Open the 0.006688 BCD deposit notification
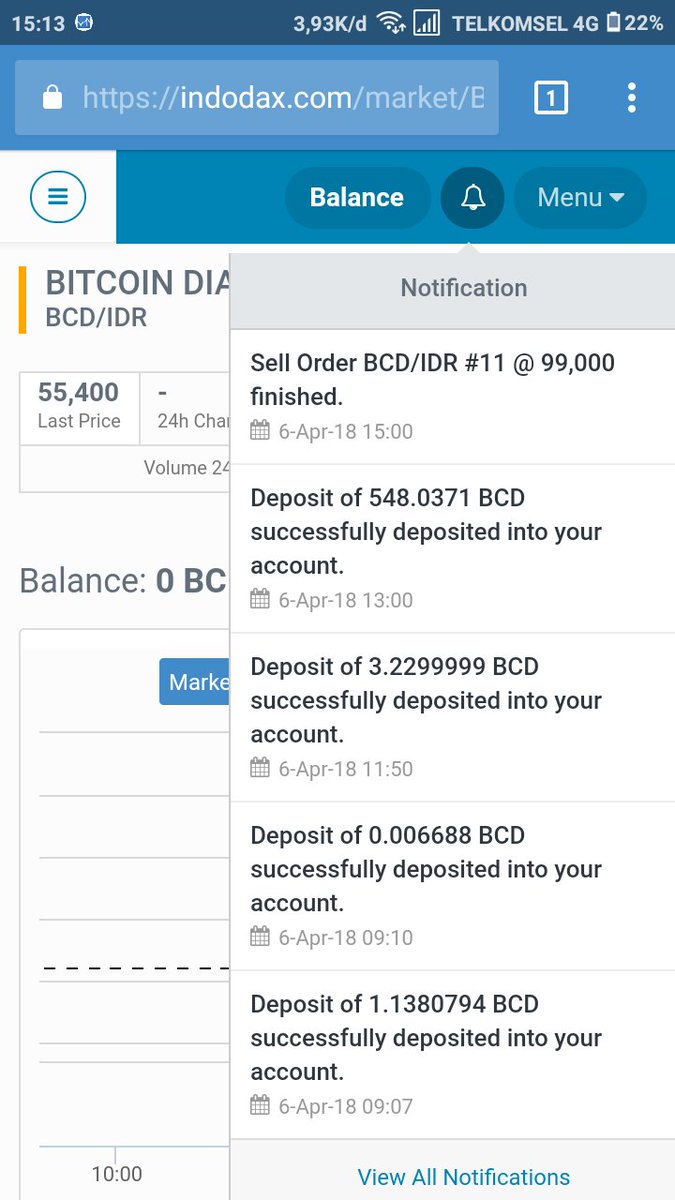This screenshot has width=675, height=1200. click(x=452, y=886)
